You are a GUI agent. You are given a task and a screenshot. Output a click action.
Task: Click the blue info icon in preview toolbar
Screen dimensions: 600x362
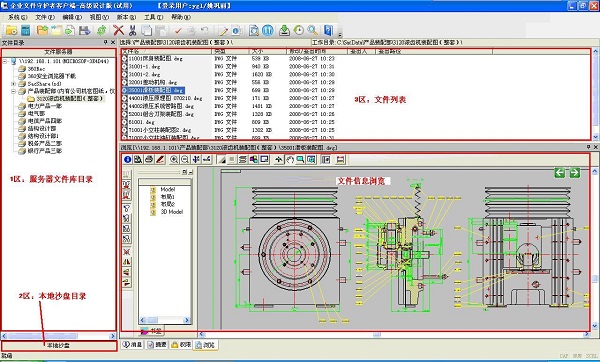(128, 160)
